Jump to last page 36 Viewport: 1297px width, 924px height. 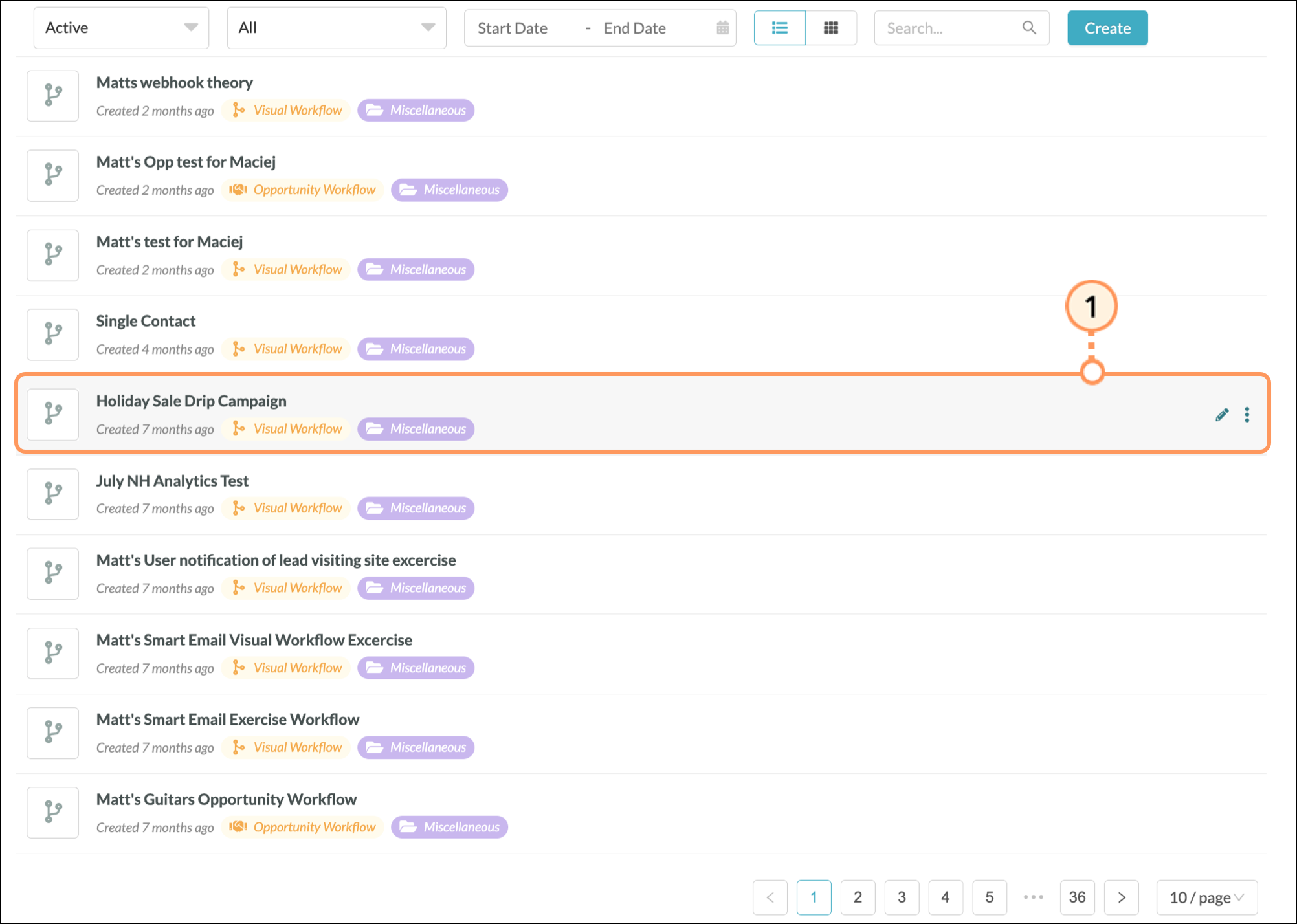click(x=1077, y=897)
